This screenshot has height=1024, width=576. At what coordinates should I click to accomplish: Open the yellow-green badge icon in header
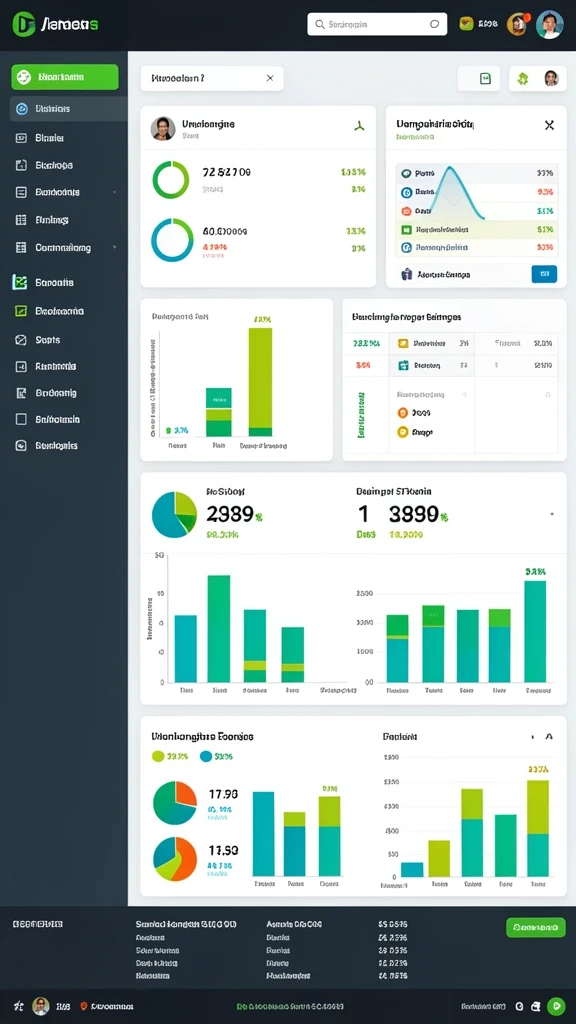(466, 24)
